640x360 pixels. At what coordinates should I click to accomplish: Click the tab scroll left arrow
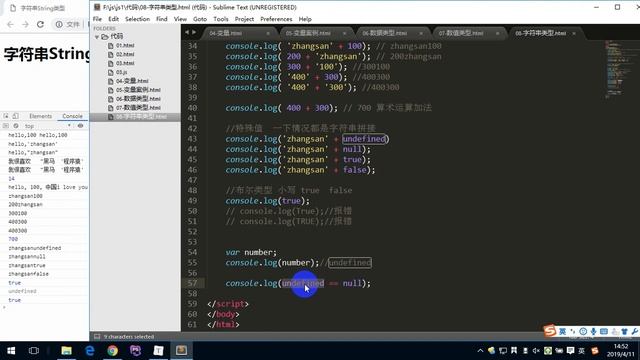[x=187, y=32]
